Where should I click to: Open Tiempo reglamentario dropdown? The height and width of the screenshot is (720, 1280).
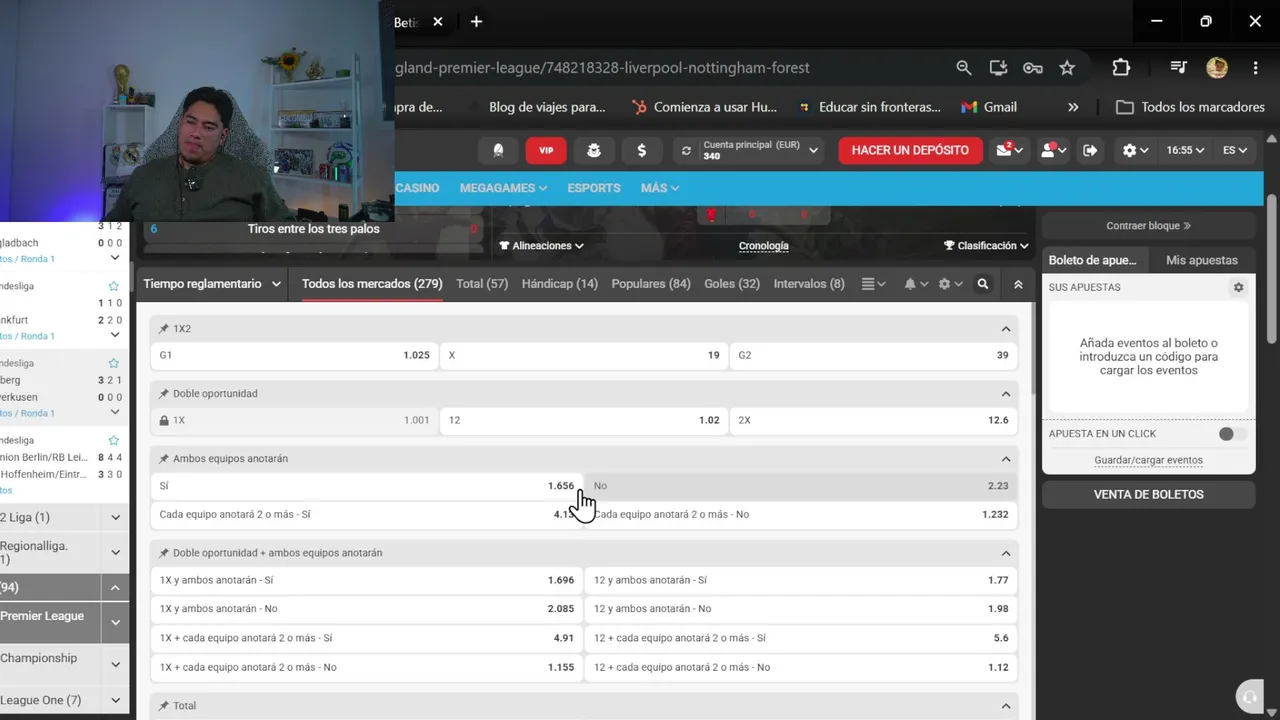point(212,284)
